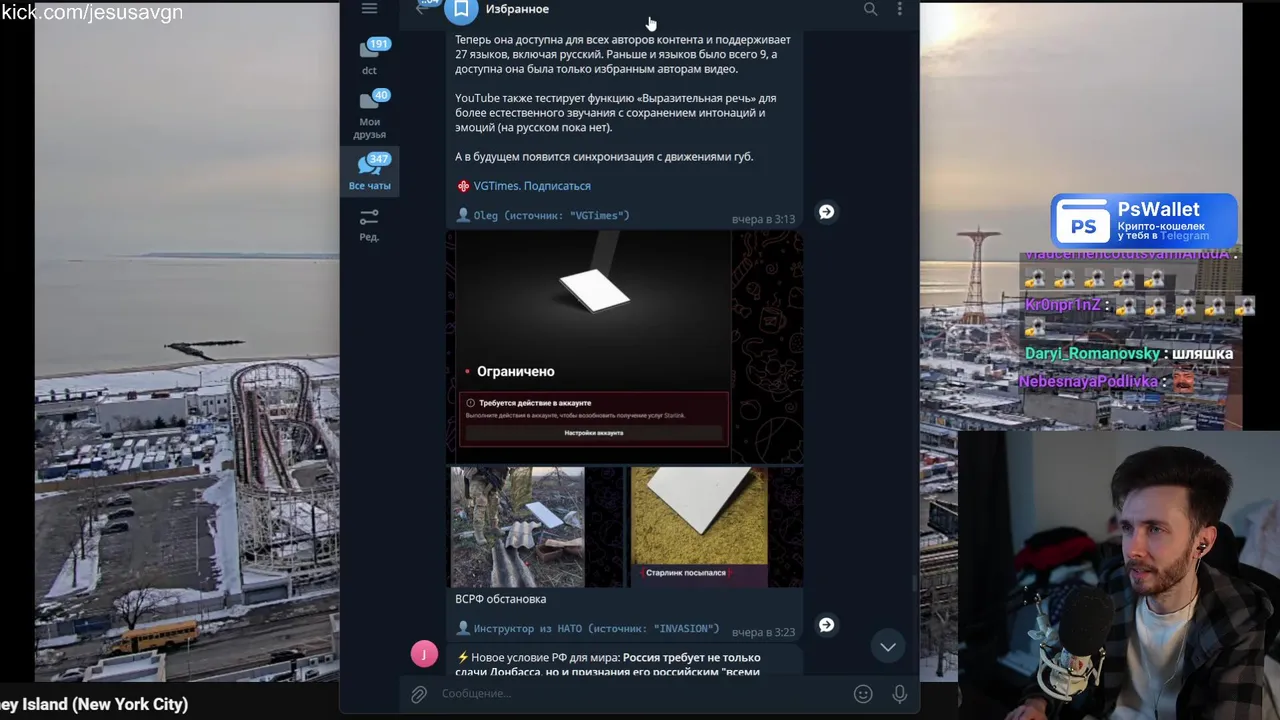The height and width of the screenshot is (720, 1280).
Task: Type in the Сообщение message field
Action: pyautogui.click(x=640, y=693)
